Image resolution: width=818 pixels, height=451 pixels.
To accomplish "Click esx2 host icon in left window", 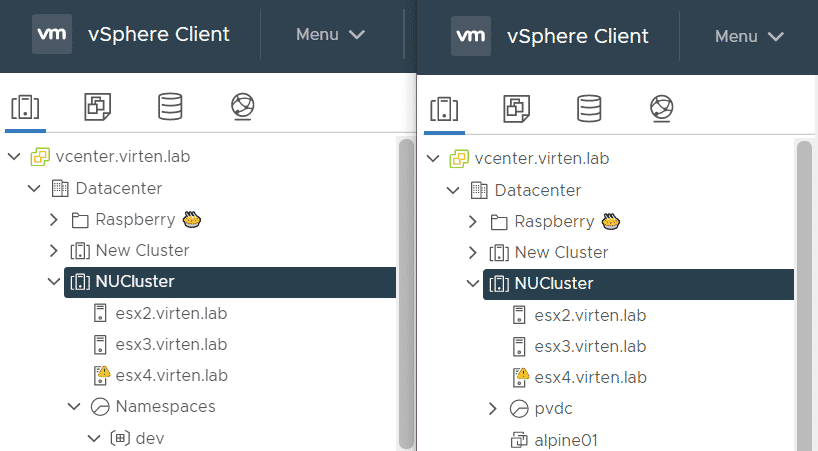I will [x=100, y=313].
